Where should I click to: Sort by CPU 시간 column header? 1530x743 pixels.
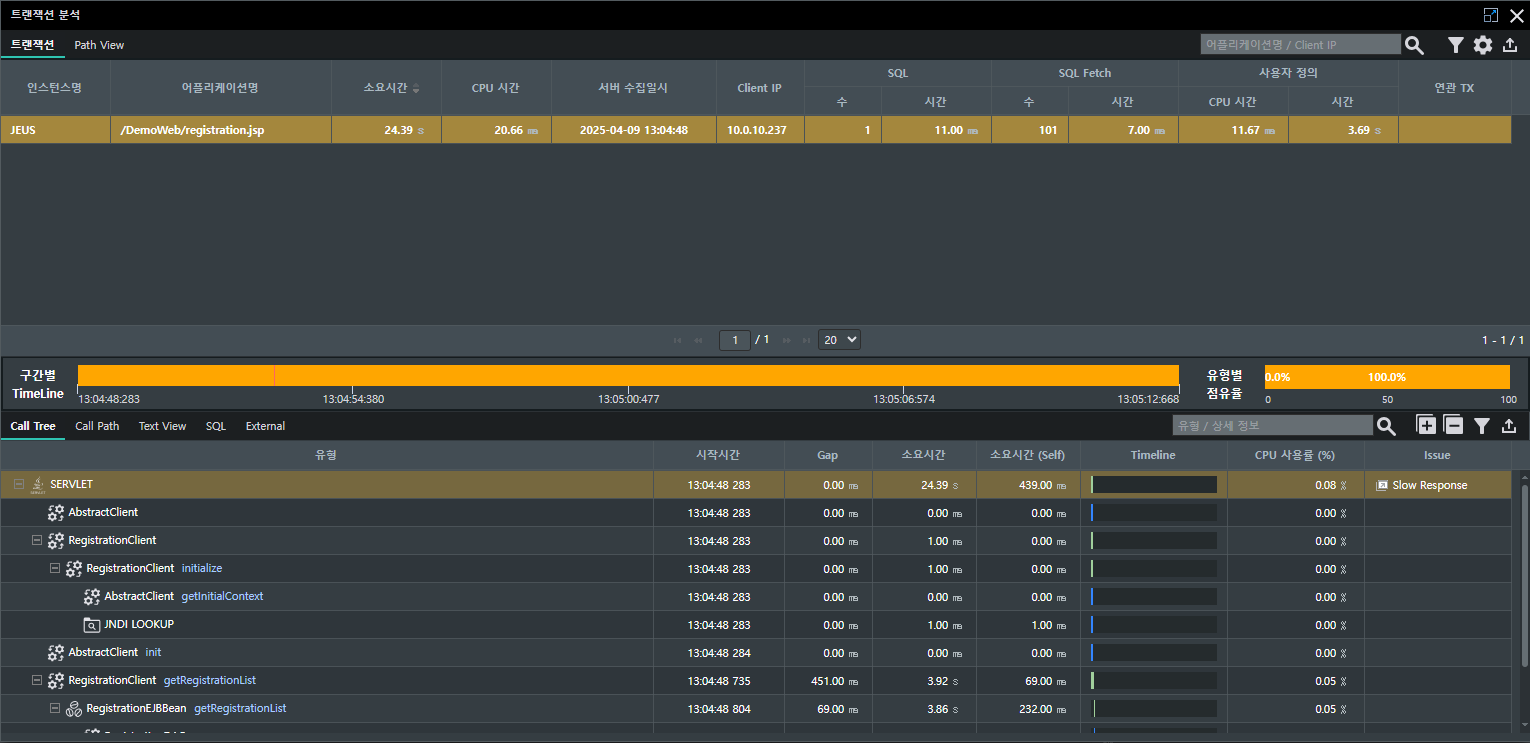click(496, 88)
